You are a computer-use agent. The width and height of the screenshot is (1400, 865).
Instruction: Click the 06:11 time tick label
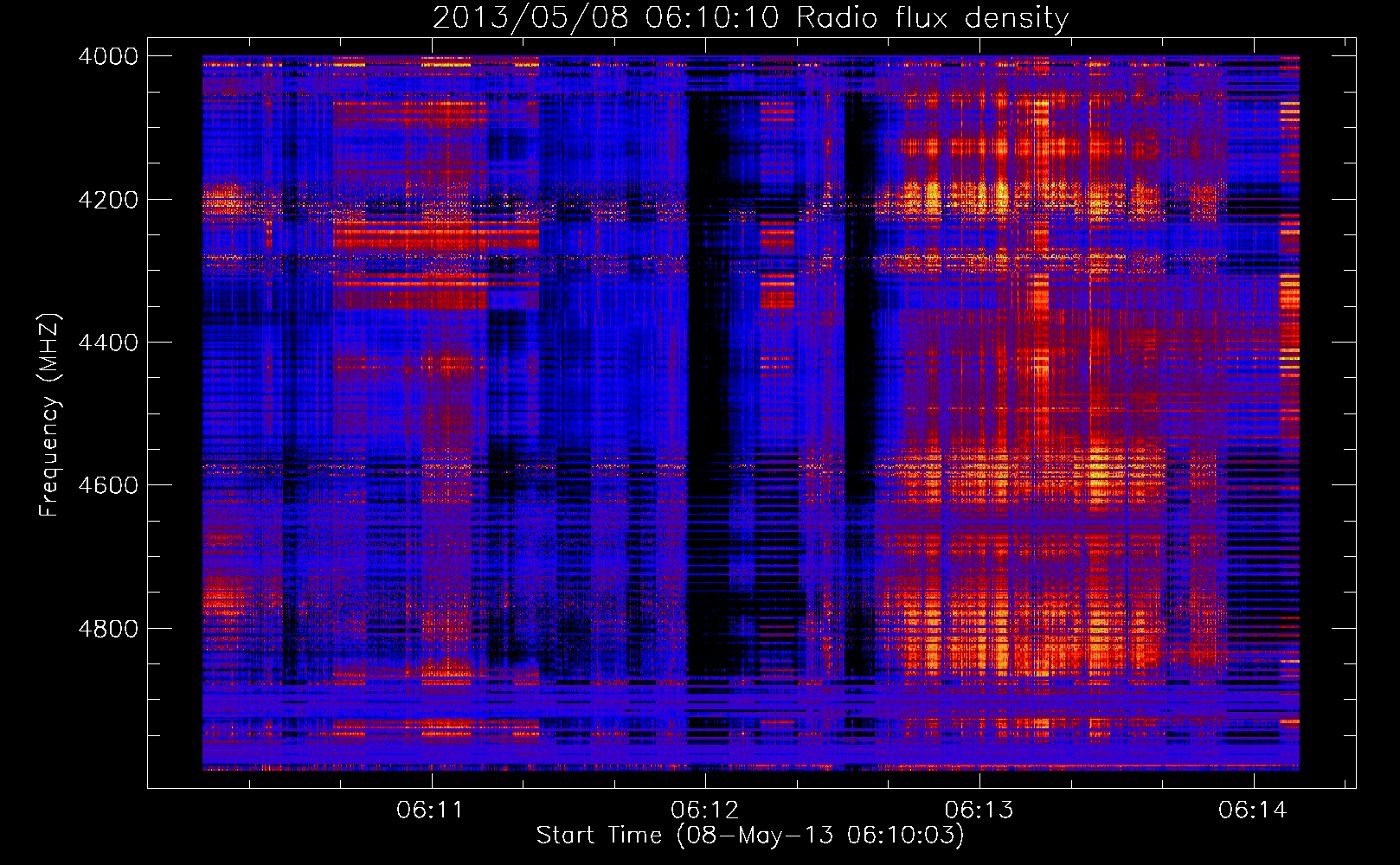coord(430,811)
